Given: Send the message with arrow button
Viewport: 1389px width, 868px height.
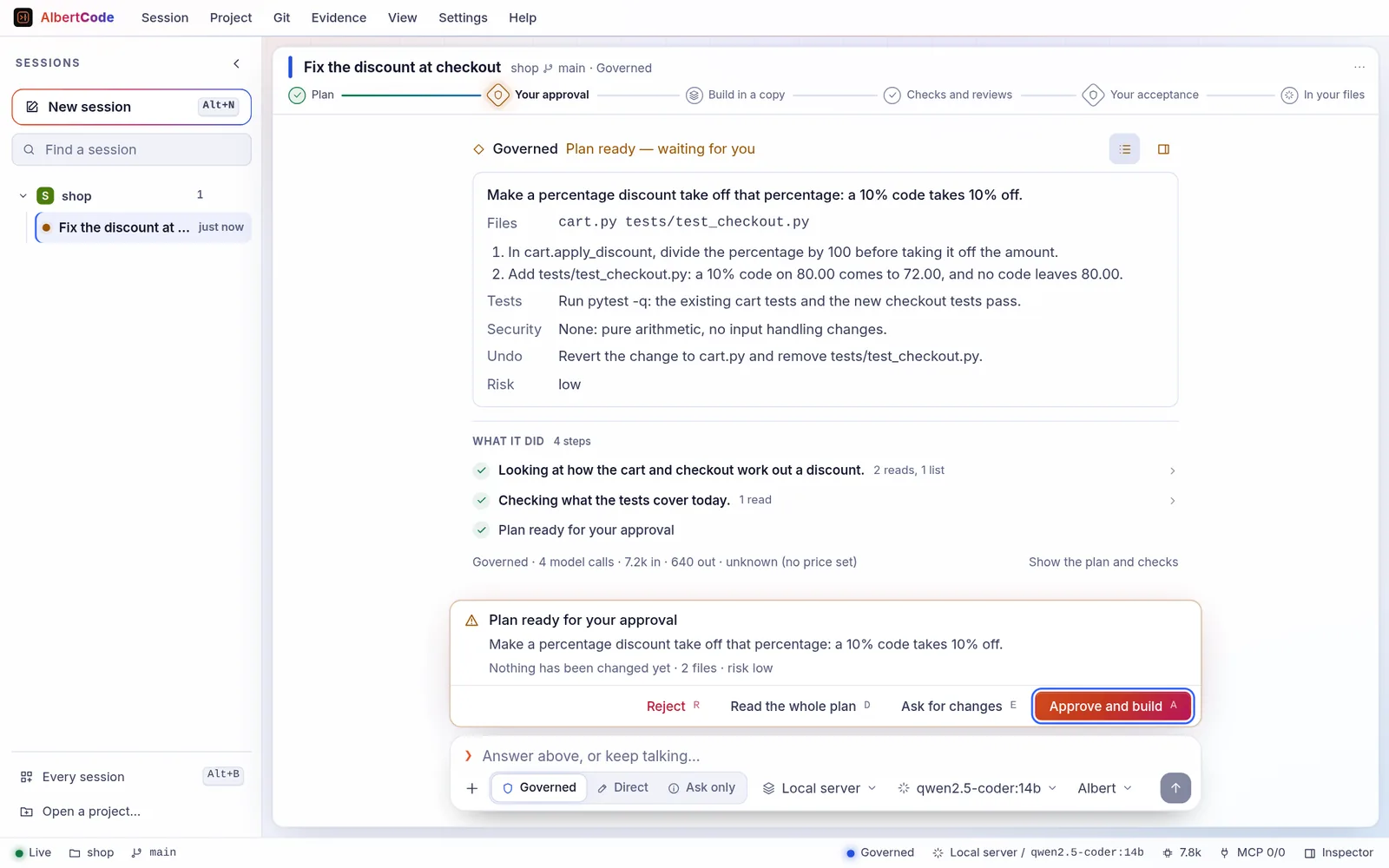Looking at the screenshot, I should [1175, 788].
